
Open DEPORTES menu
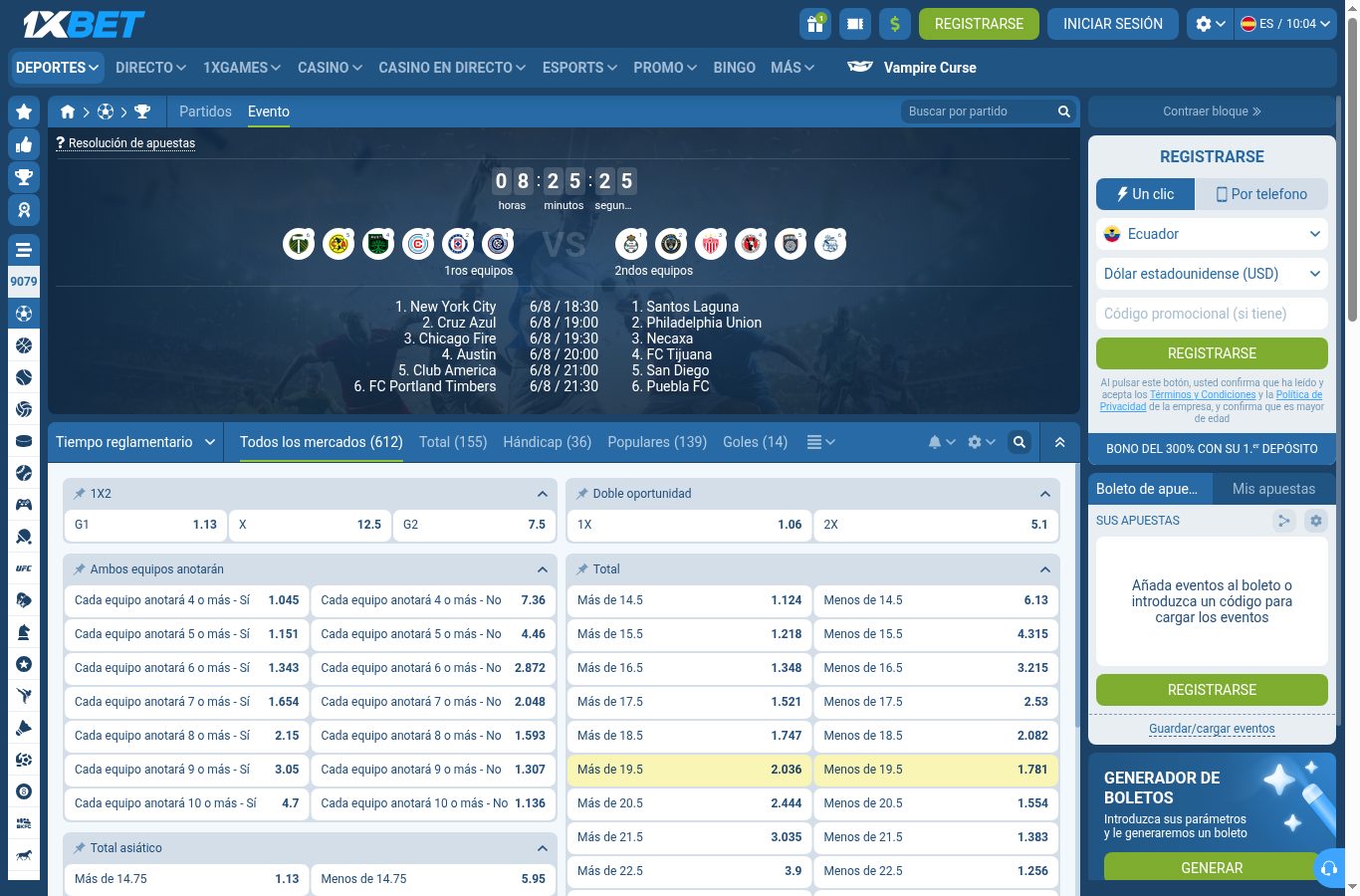(58, 68)
